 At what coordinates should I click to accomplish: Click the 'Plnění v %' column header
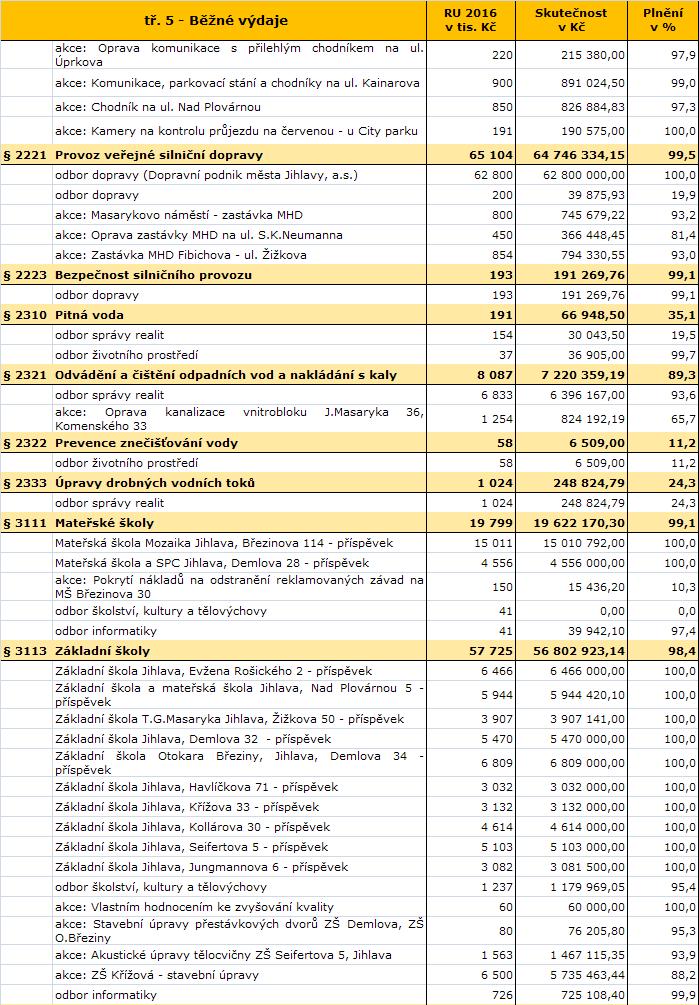click(x=663, y=21)
